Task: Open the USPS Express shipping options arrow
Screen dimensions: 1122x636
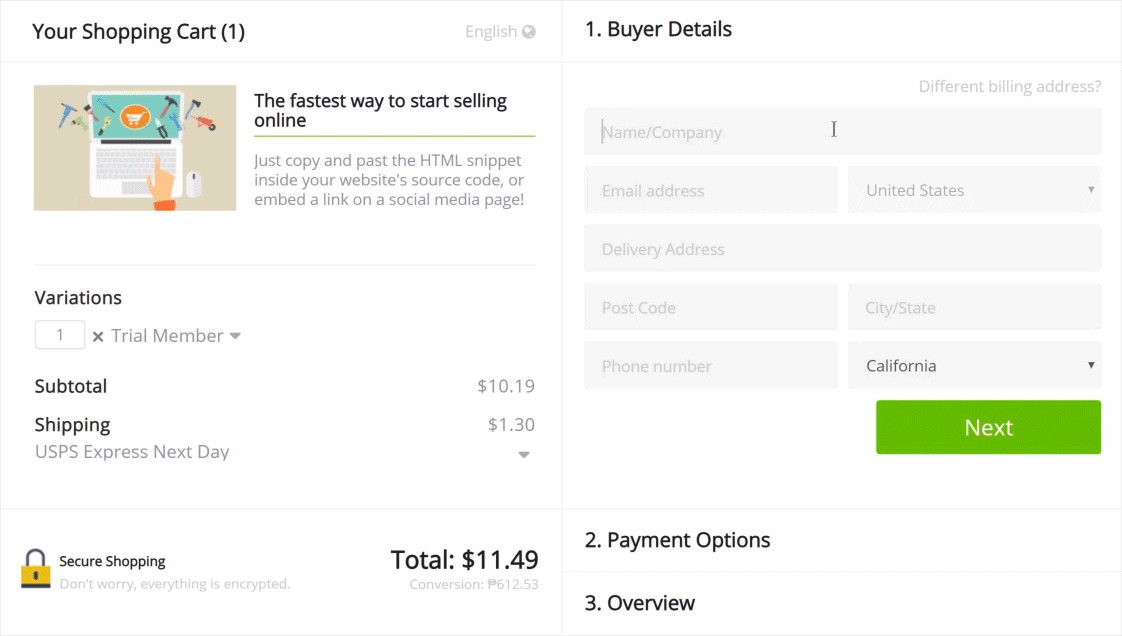Action: (x=524, y=455)
